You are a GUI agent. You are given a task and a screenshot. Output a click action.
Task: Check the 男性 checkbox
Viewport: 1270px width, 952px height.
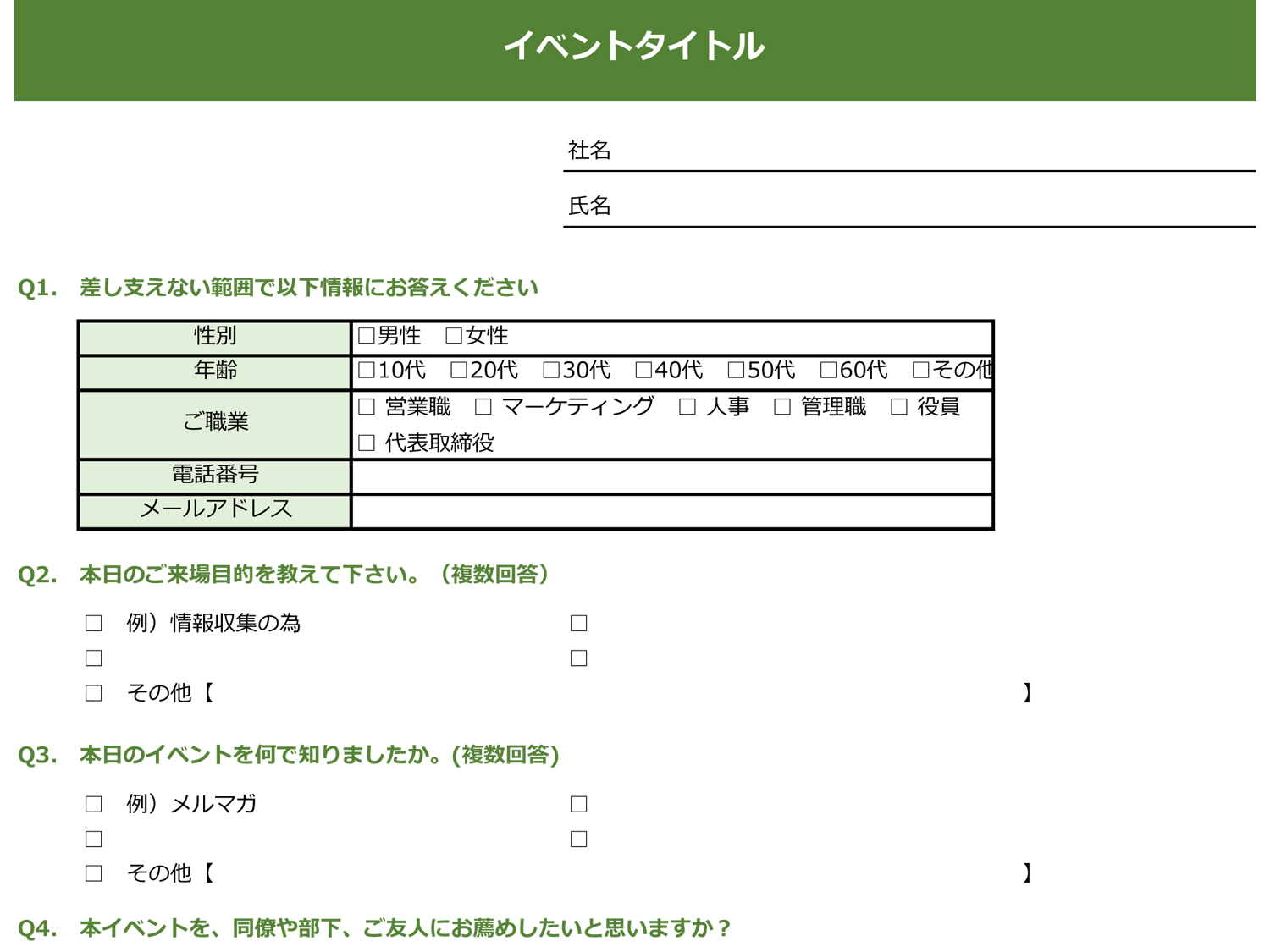pos(367,336)
